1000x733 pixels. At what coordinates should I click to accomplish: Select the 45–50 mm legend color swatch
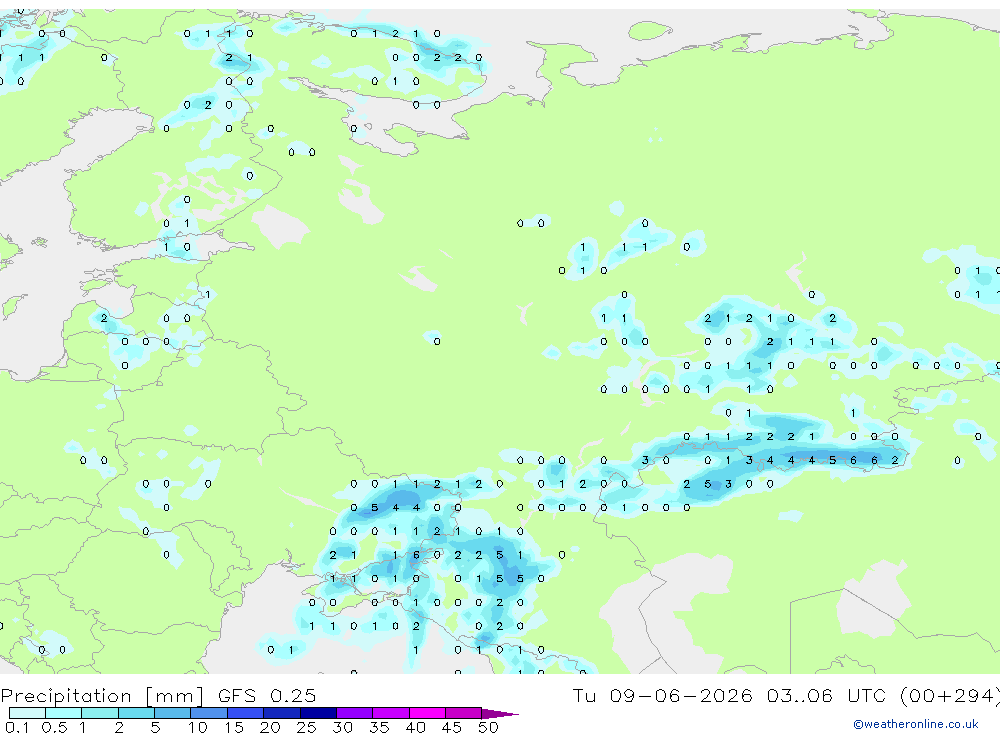coord(464,713)
